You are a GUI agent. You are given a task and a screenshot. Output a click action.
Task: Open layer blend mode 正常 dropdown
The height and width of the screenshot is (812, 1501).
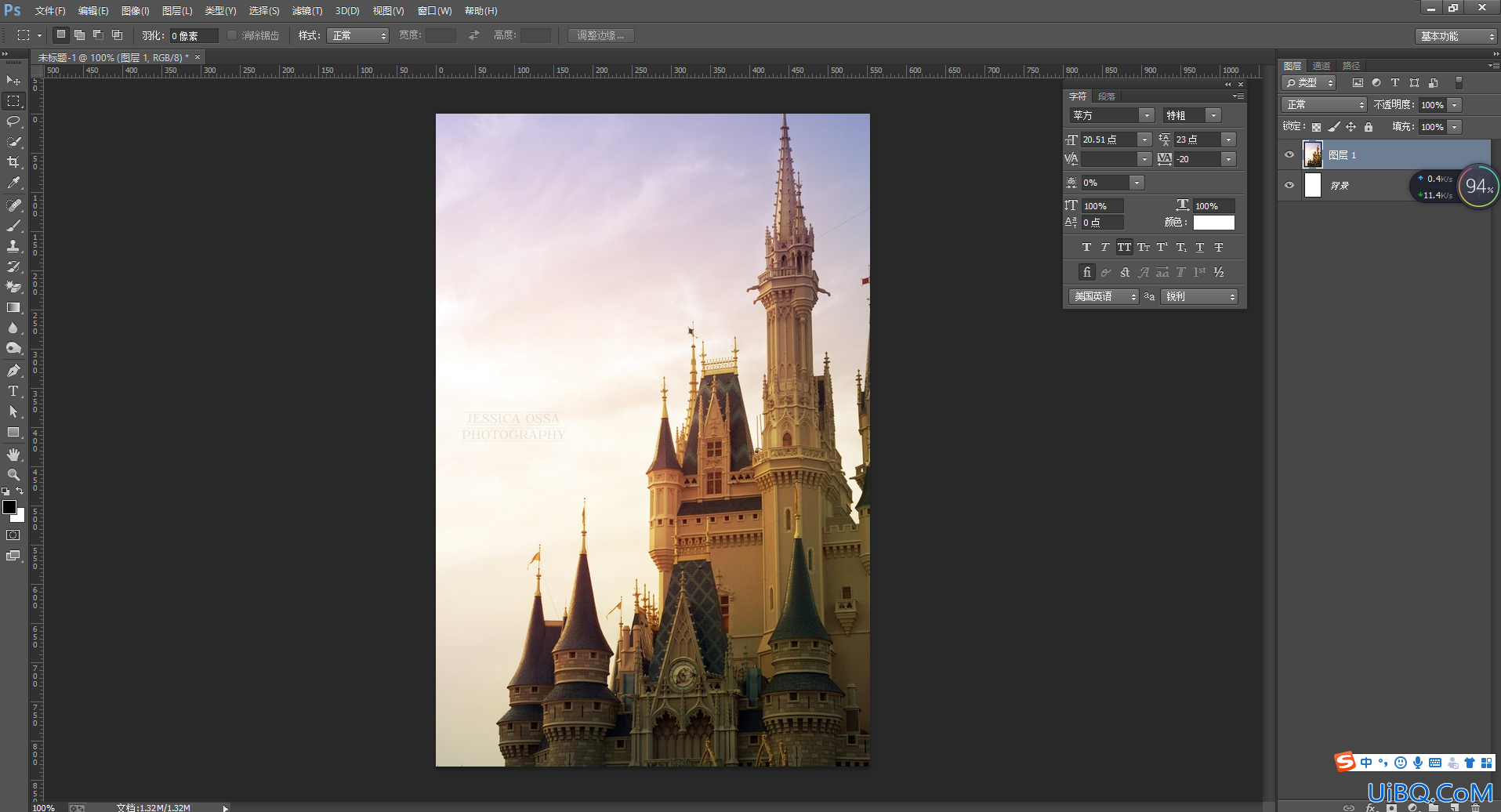[1324, 104]
